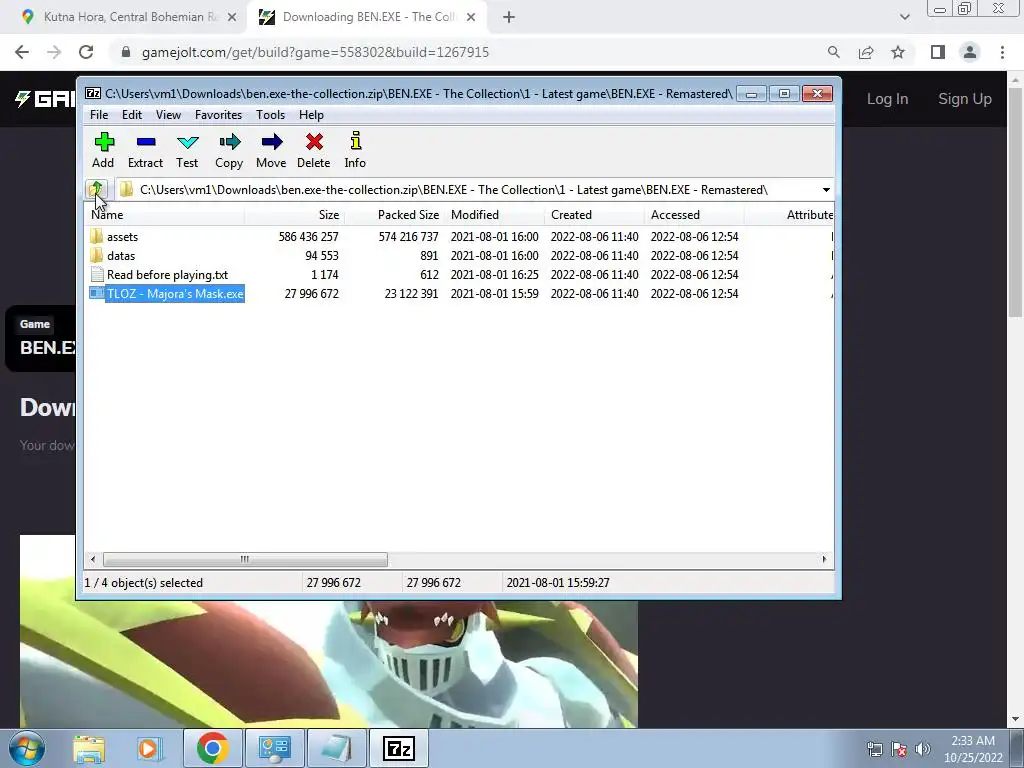
Task: Click the site lock icon
Action: tap(126, 52)
